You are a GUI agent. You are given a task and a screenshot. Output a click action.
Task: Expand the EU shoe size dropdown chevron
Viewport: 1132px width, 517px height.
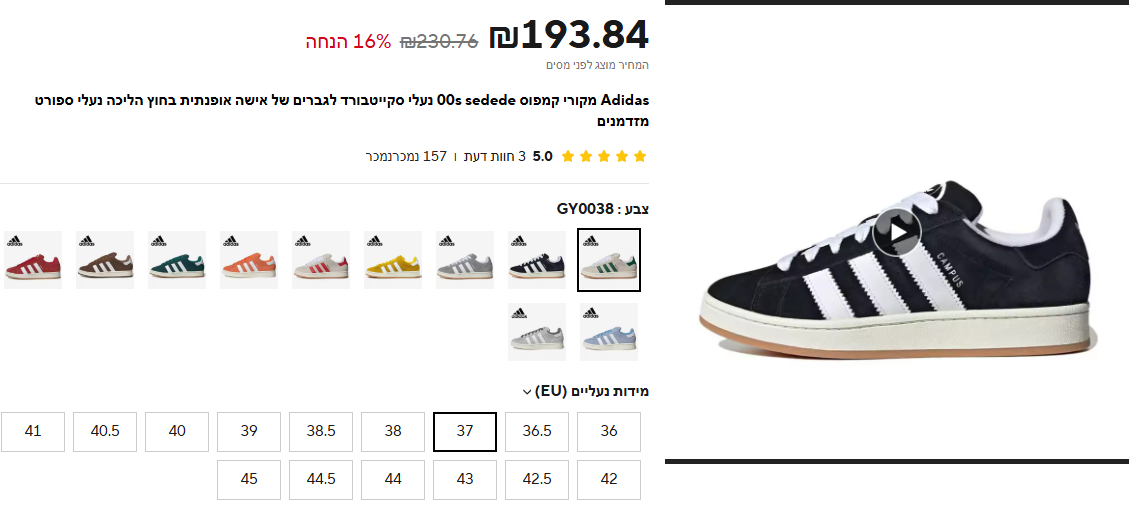tap(526, 392)
